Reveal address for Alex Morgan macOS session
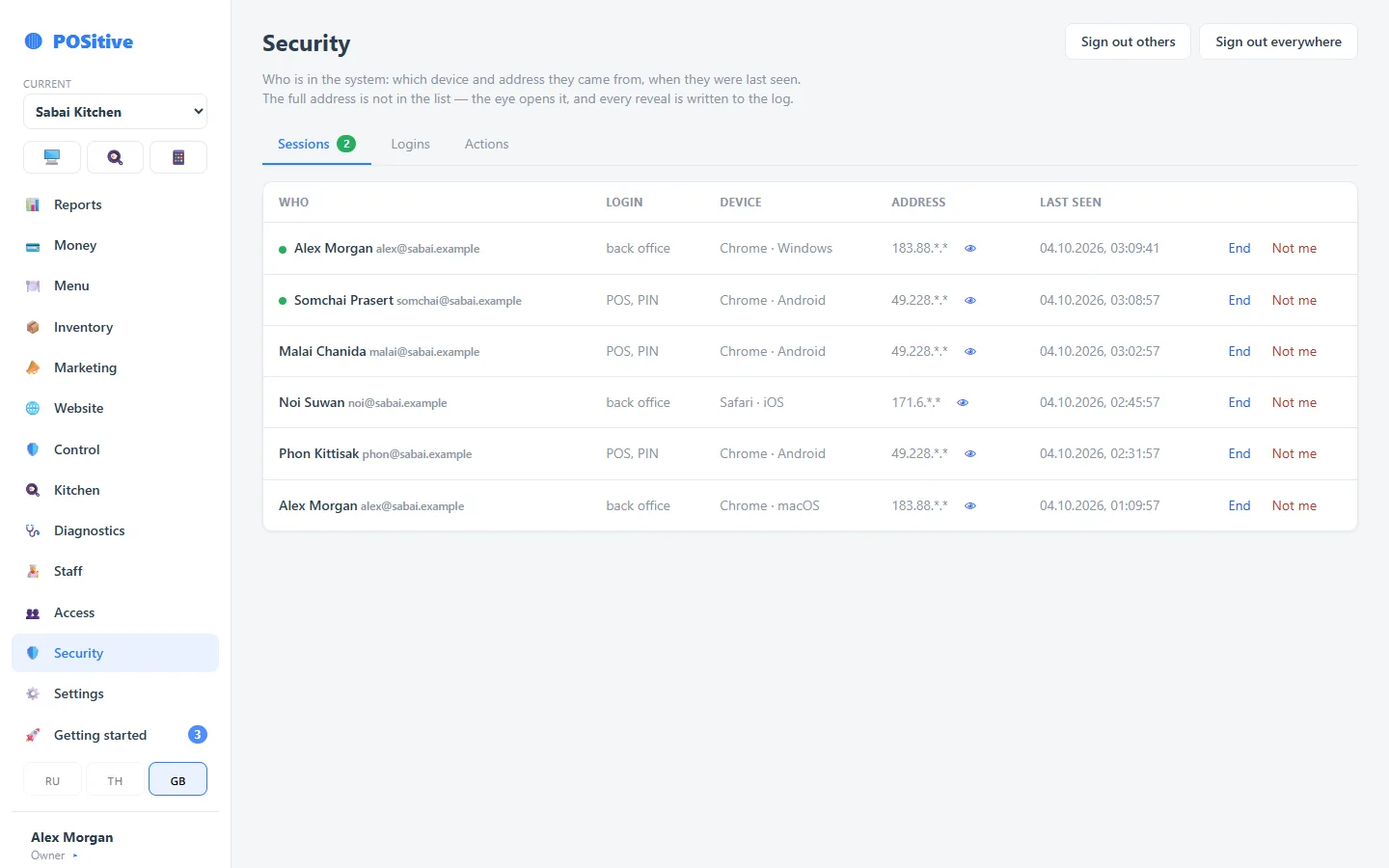This screenshot has height=868, width=1389. (970, 505)
